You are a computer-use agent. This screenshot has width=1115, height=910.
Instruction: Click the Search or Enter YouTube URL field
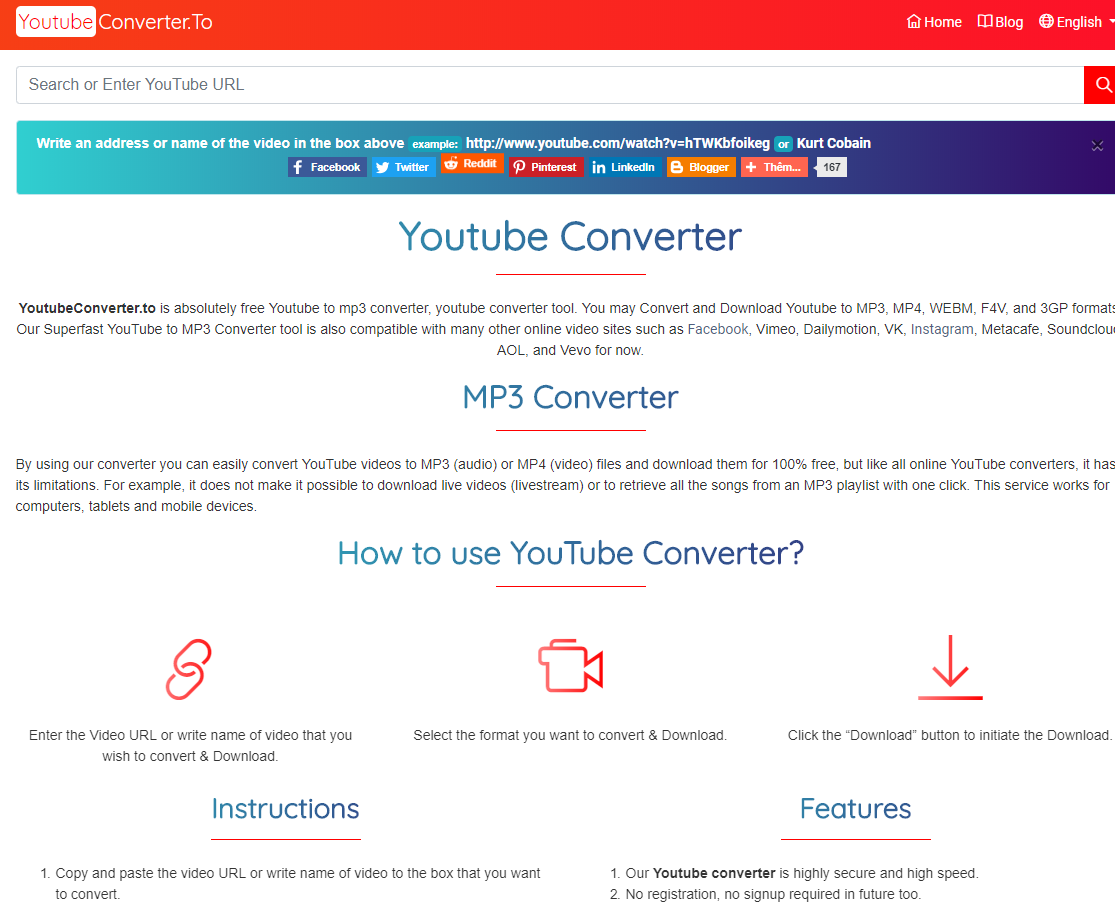(550, 85)
